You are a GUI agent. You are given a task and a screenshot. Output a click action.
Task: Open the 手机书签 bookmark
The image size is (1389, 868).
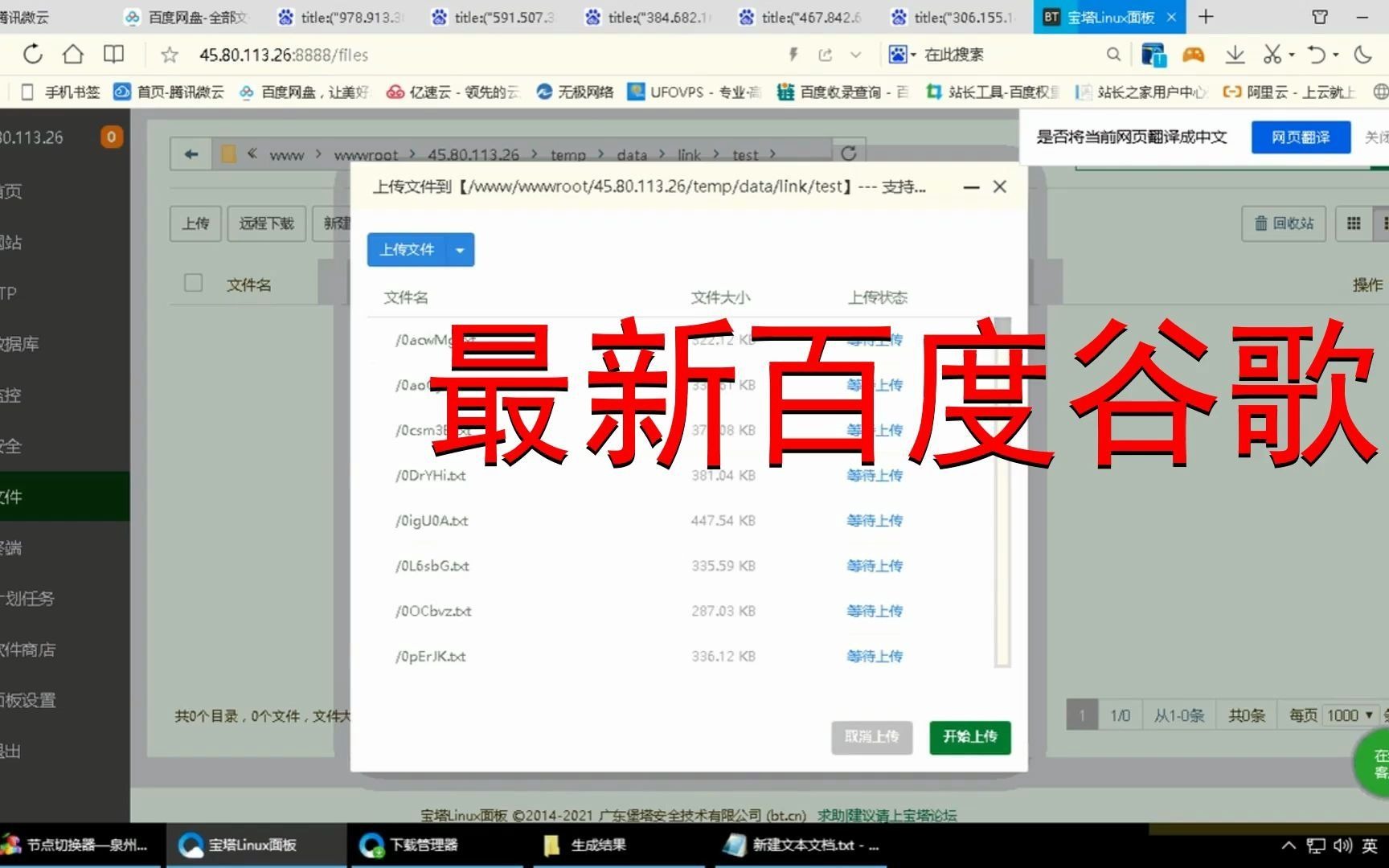tap(61, 92)
